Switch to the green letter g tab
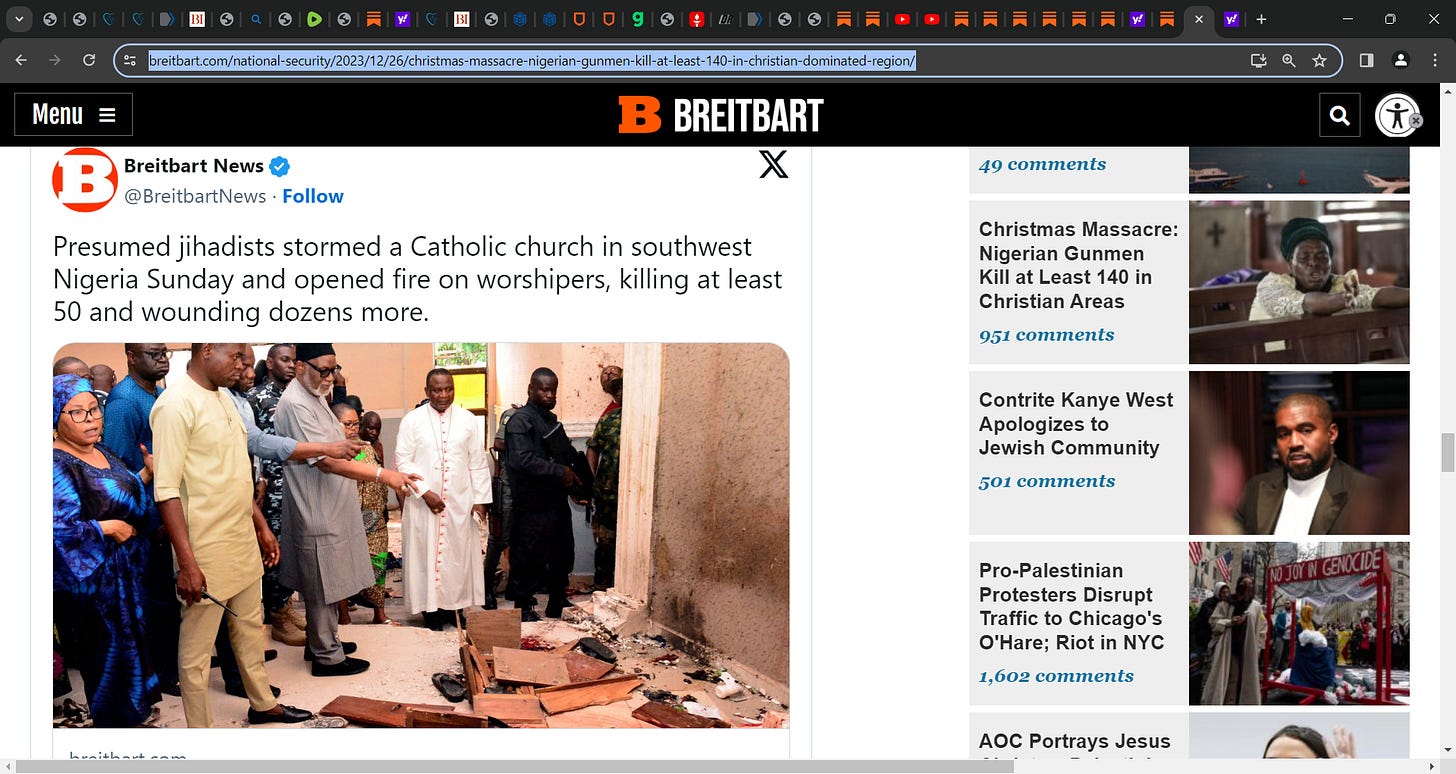This screenshot has width=1456, height=774. pyautogui.click(x=638, y=19)
